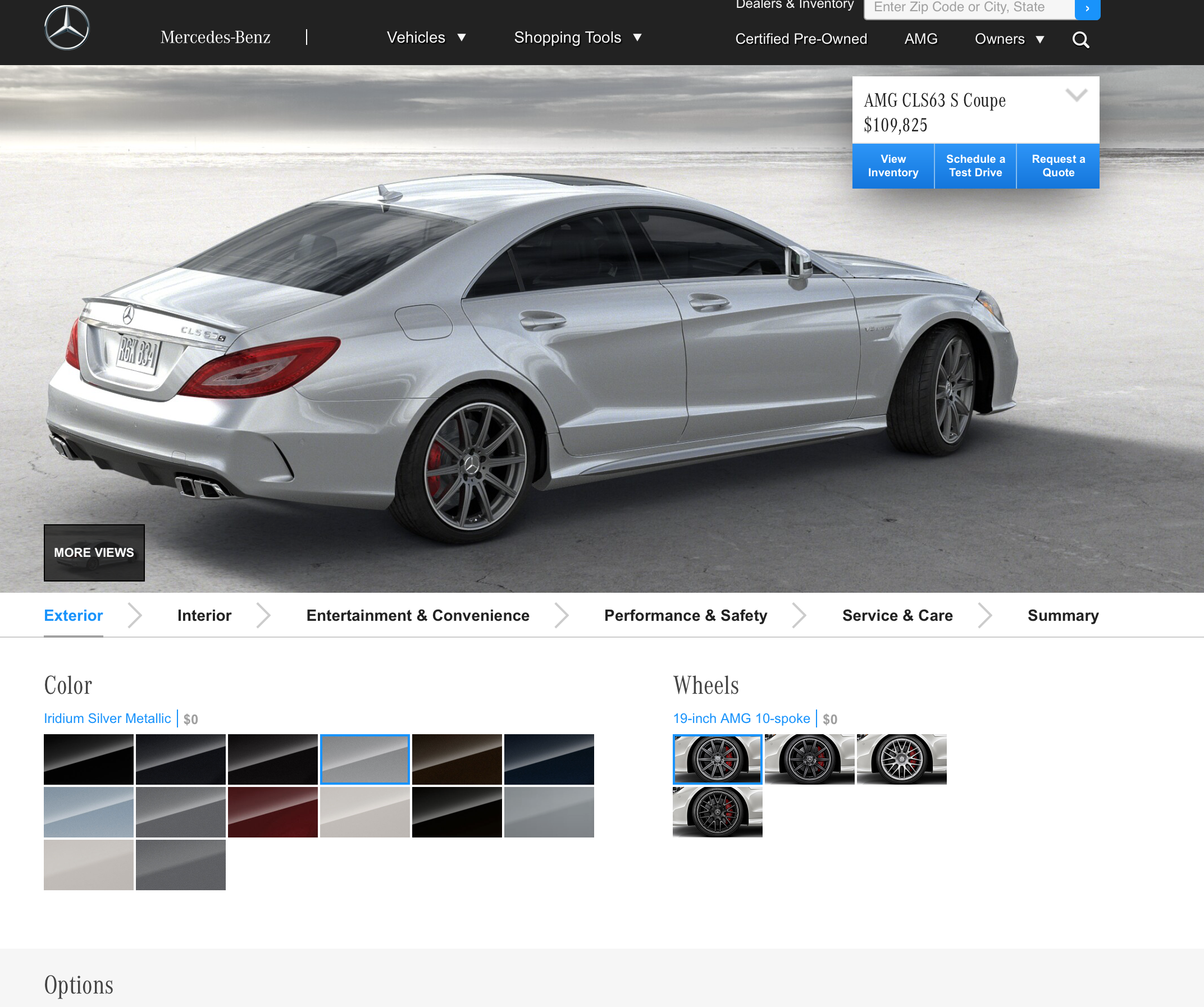Image resolution: width=1204 pixels, height=1007 pixels.
Task: Click the Wheels section heading
Action: 706,685
